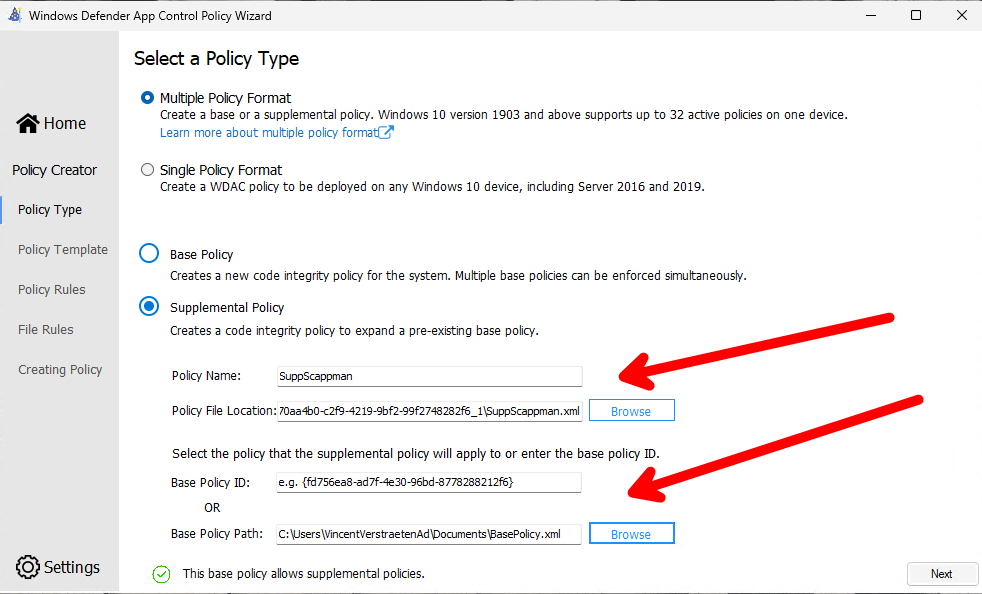
Task: Click 'Creates a code integrity policy to expand' description
Action: pyautogui.click(x=354, y=331)
